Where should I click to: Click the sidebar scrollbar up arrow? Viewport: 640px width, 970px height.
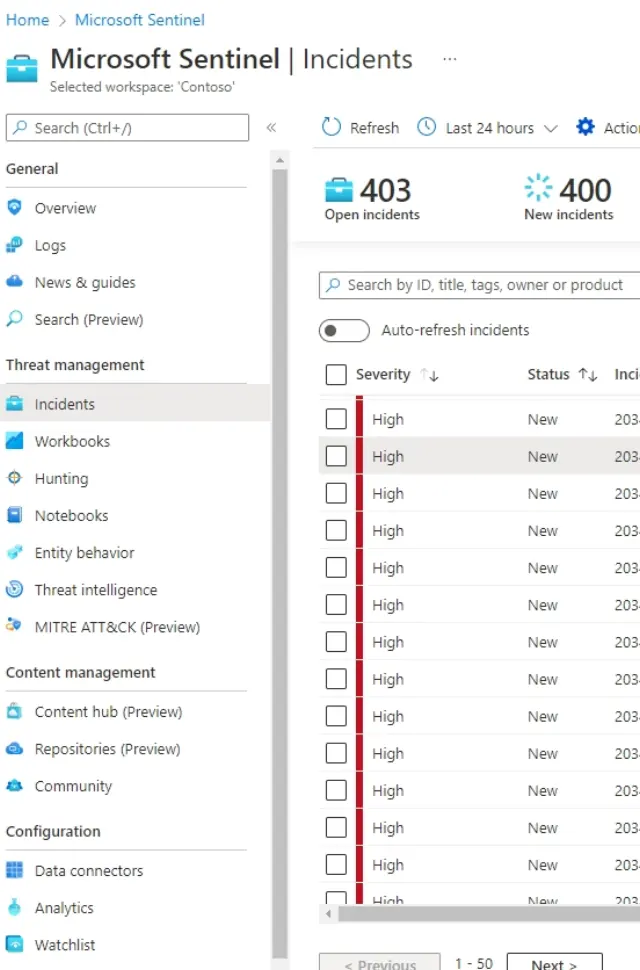tap(279, 160)
